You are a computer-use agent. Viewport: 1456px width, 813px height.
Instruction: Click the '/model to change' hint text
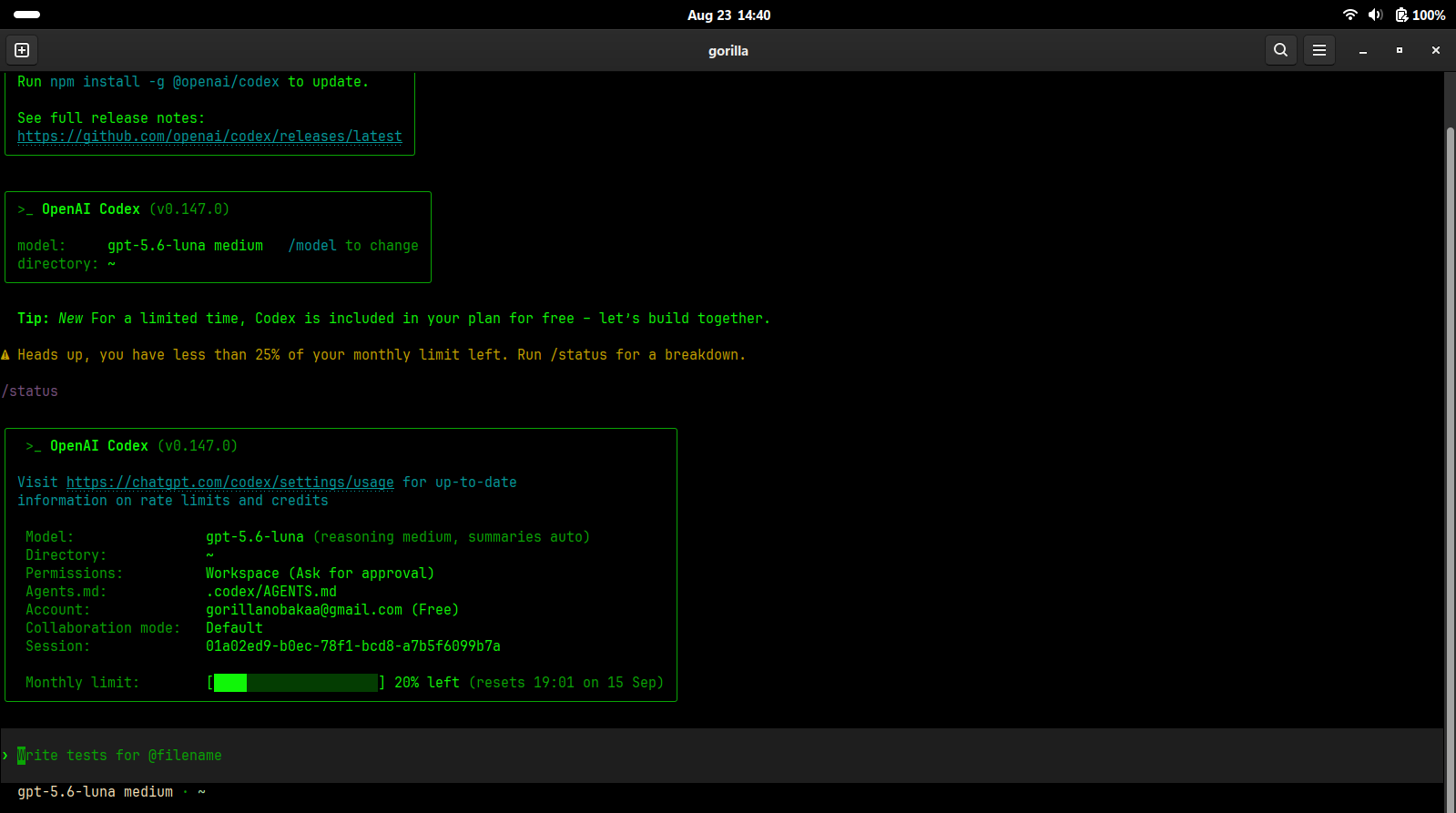pos(353,246)
